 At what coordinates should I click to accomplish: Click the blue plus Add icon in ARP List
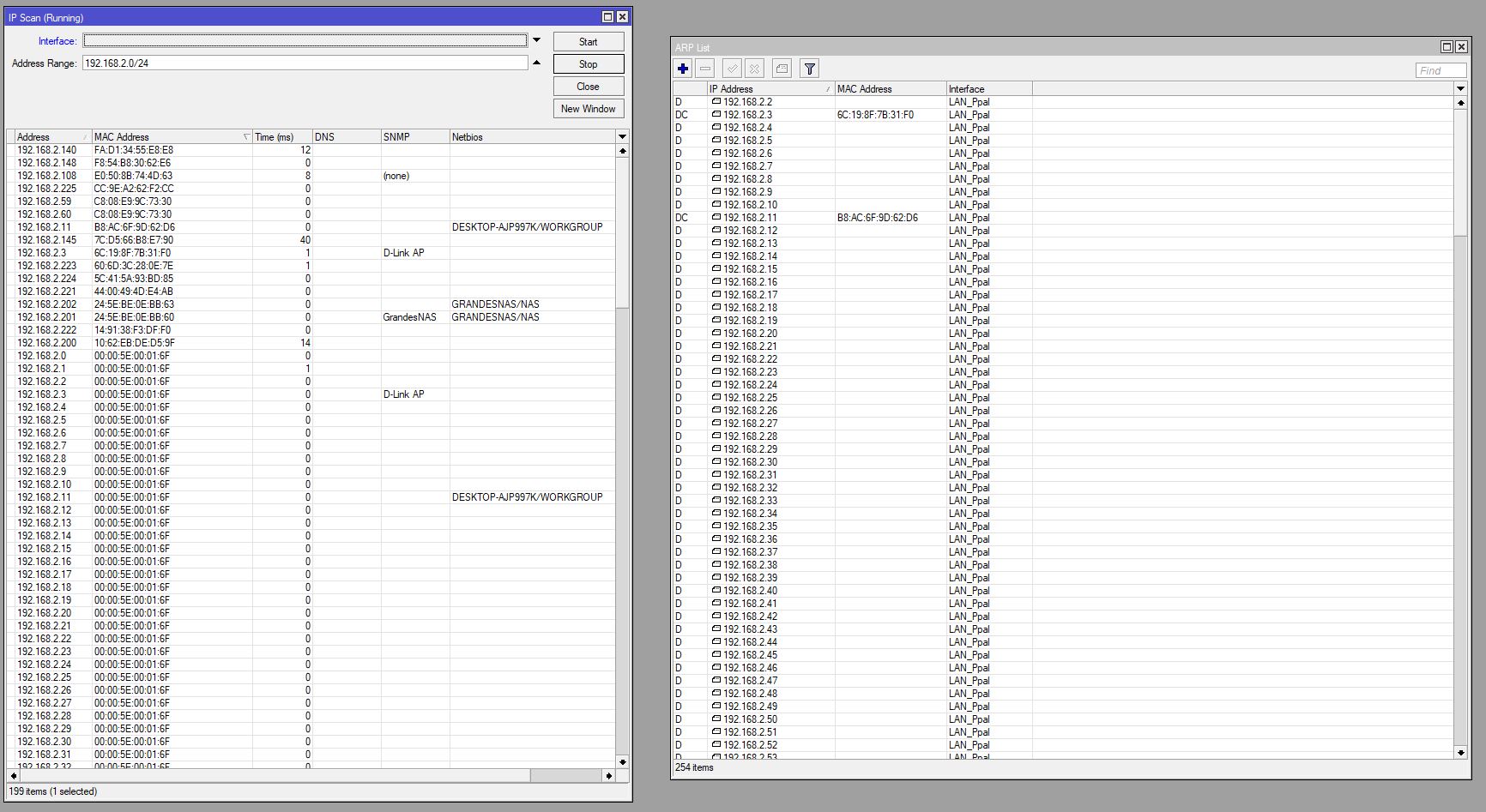683,69
